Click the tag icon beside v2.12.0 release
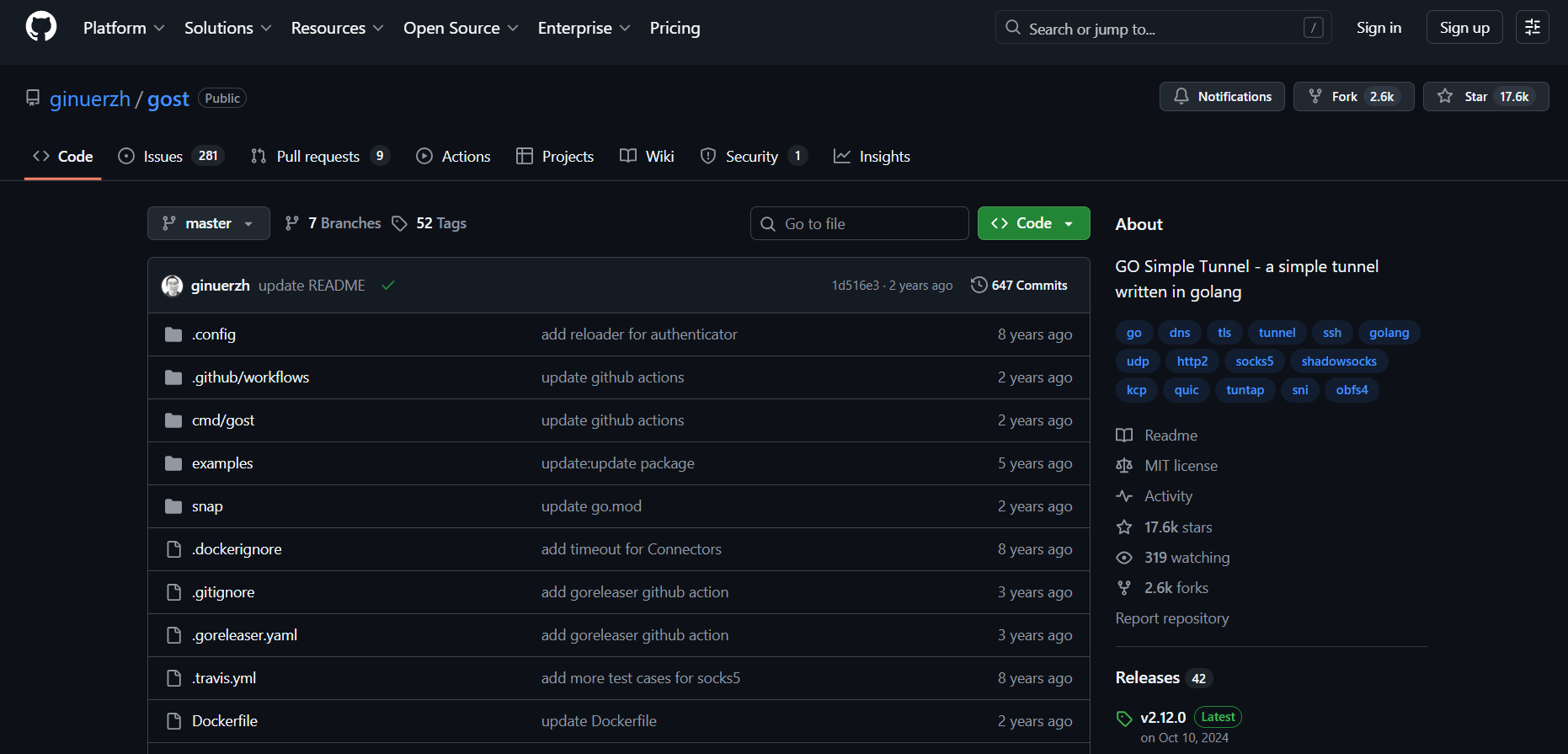The width and height of the screenshot is (1568, 754). (1124, 719)
